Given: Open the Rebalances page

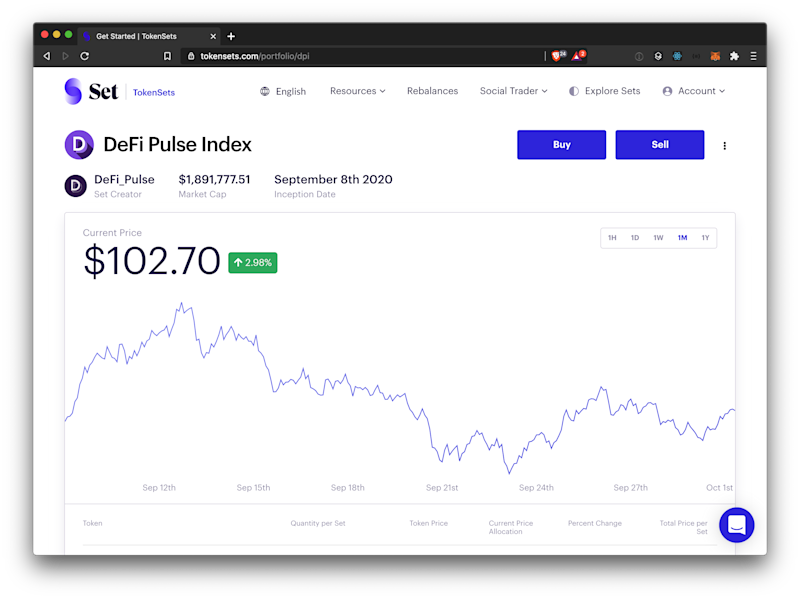Looking at the screenshot, I should coord(432,91).
